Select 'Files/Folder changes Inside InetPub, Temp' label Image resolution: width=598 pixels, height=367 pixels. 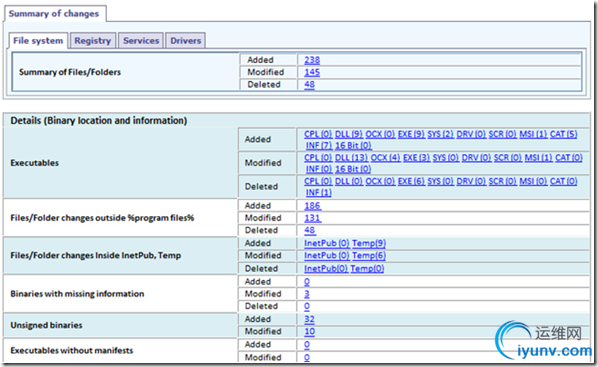(x=96, y=255)
